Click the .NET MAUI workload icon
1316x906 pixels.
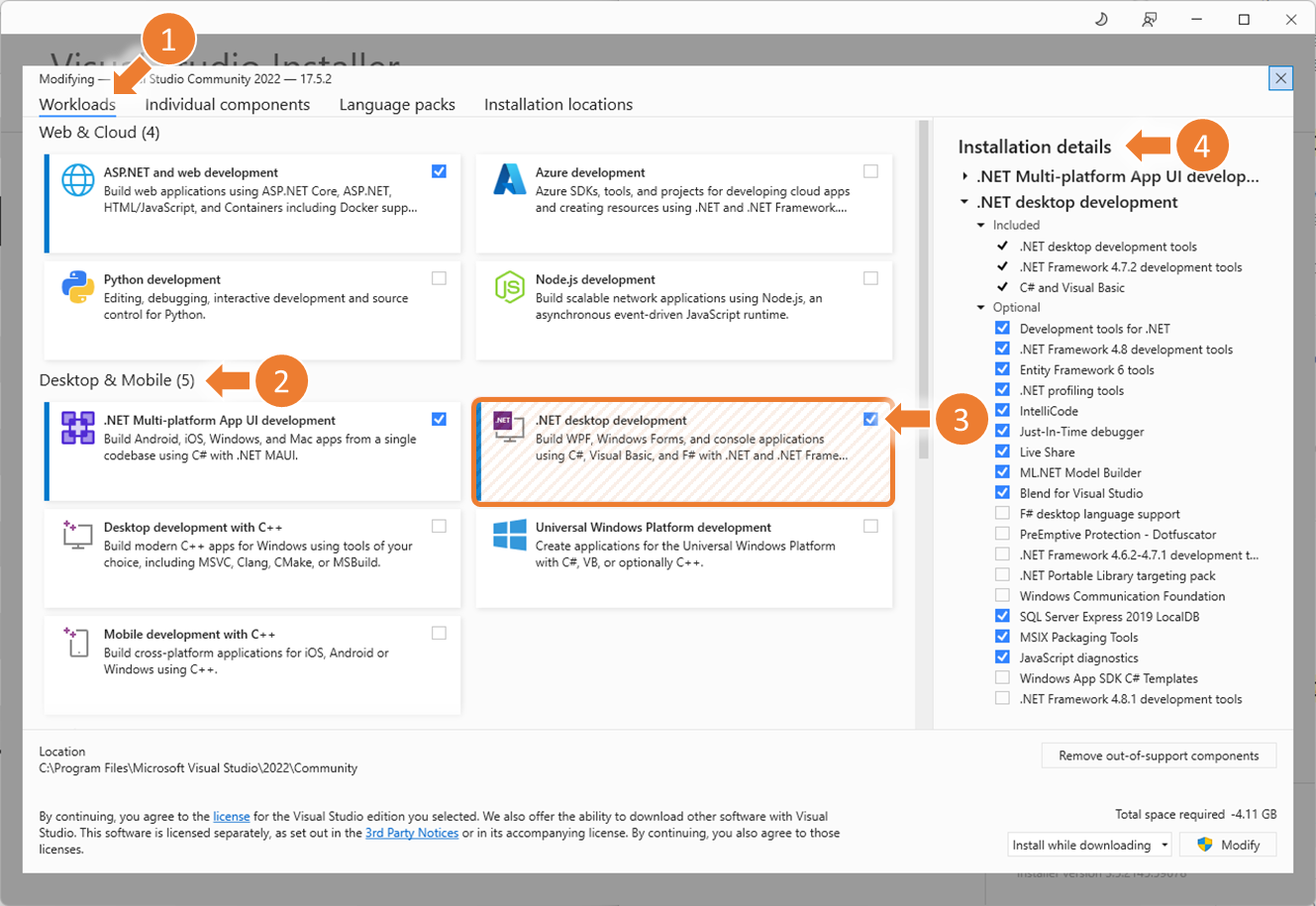point(78,428)
